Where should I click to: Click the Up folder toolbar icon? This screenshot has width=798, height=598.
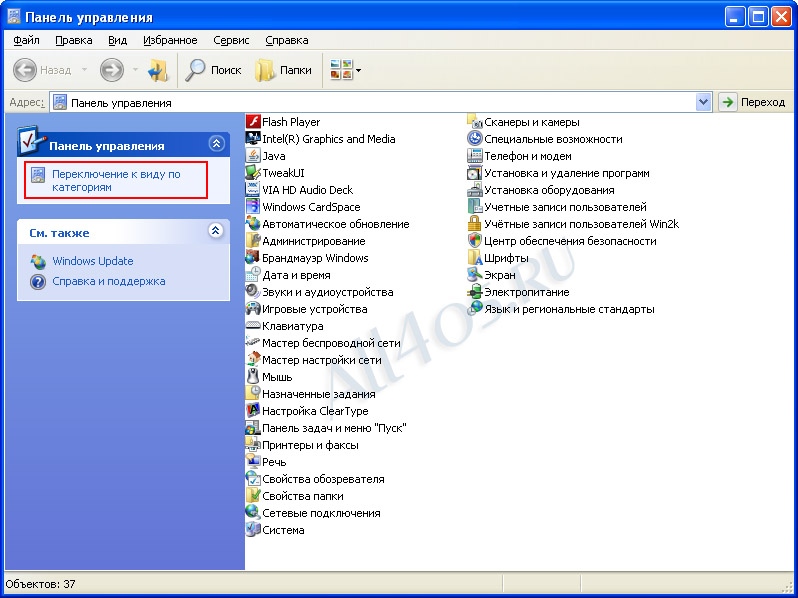(158, 70)
